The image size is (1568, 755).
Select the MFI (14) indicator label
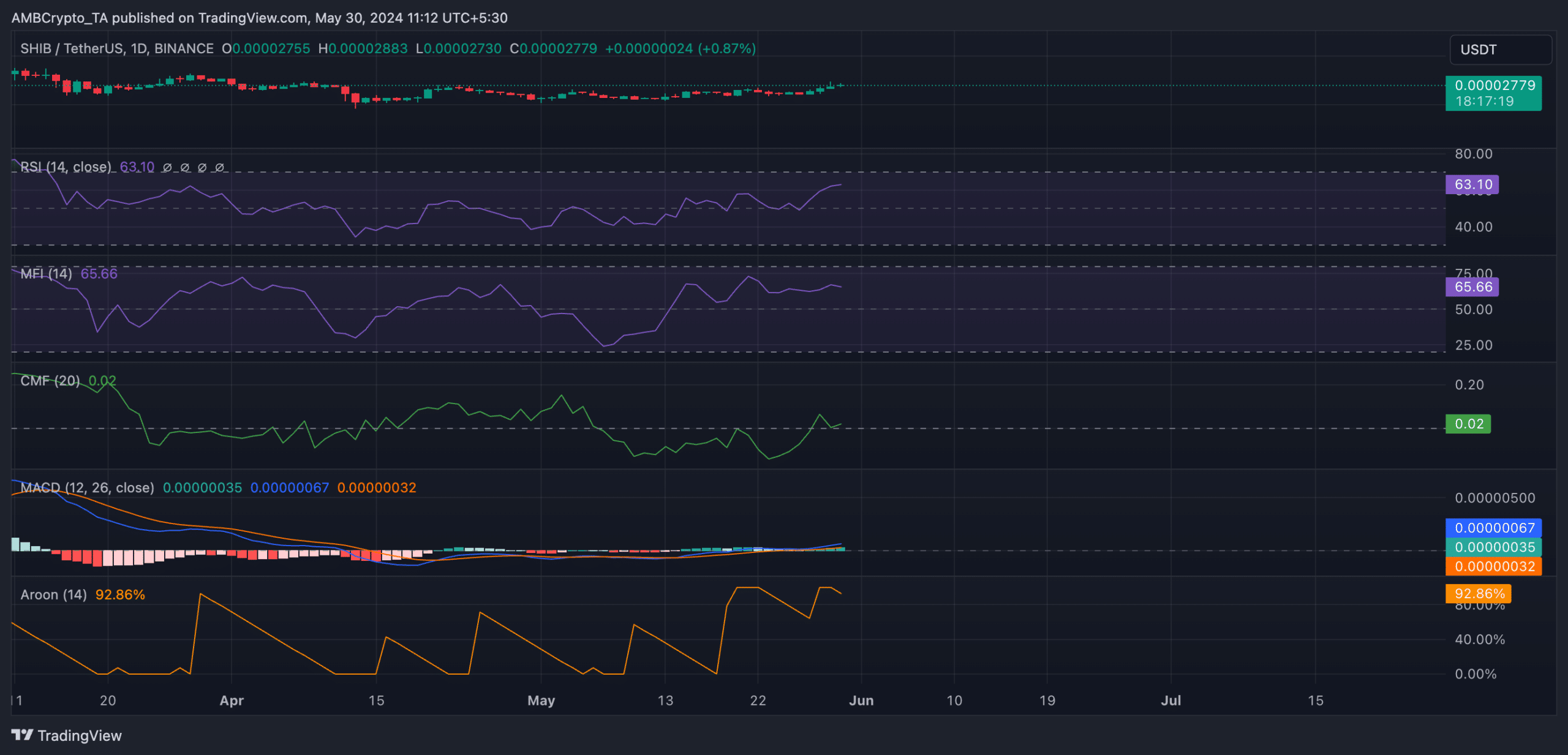47,274
